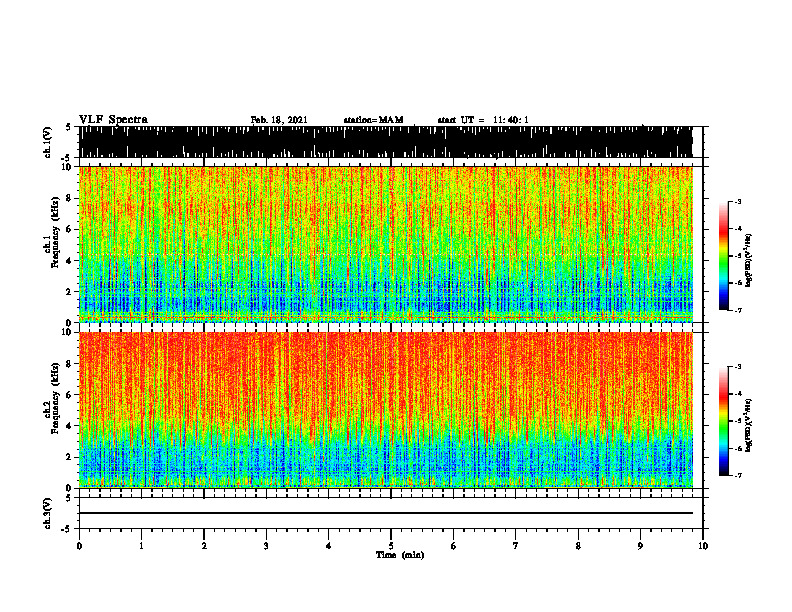The image size is (792, 612).
Task: Click the 'Time (min)' x-axis label
Action: [x=400, y=555]
